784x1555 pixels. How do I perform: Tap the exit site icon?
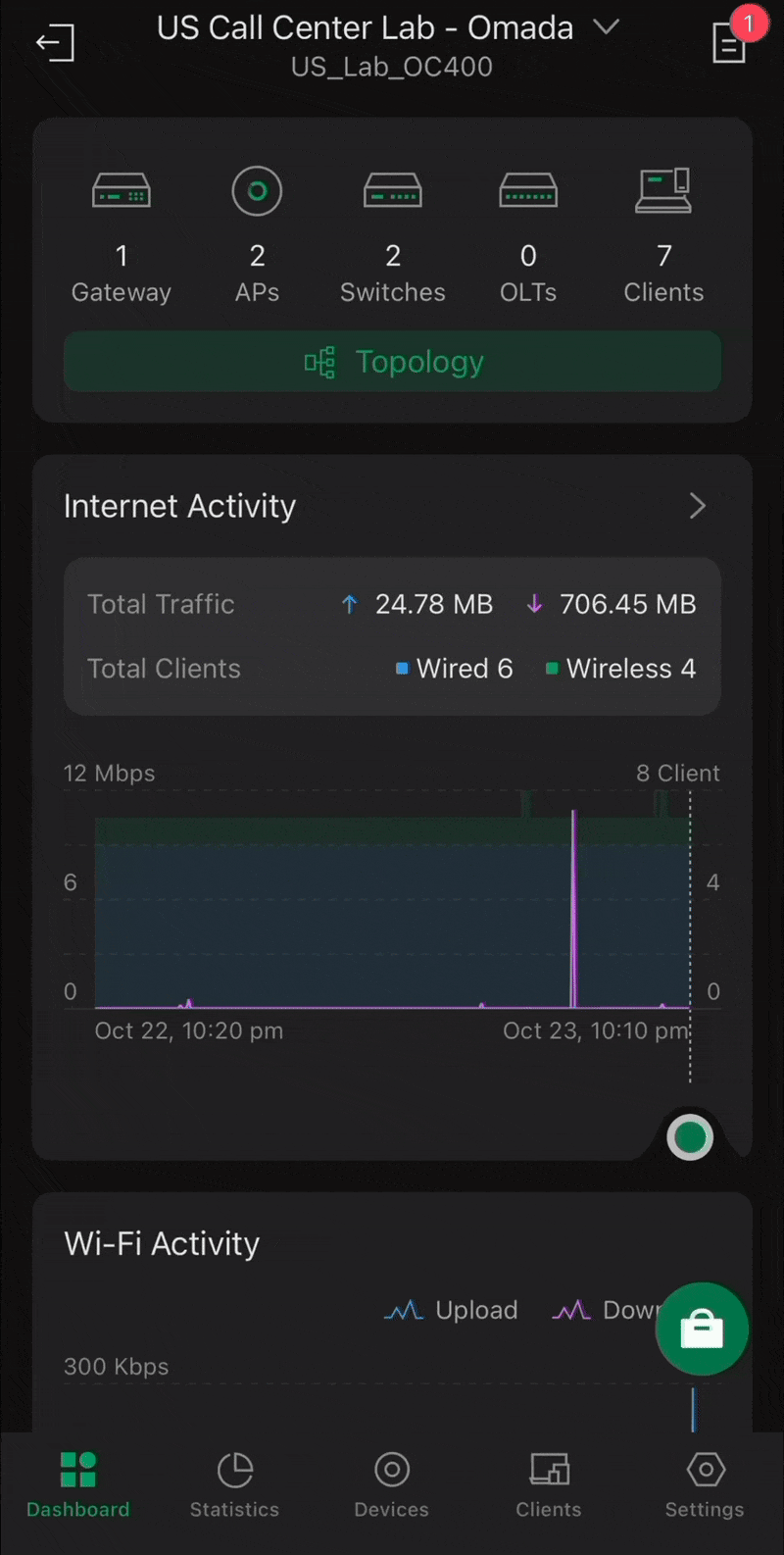click(x=55, y=43)
